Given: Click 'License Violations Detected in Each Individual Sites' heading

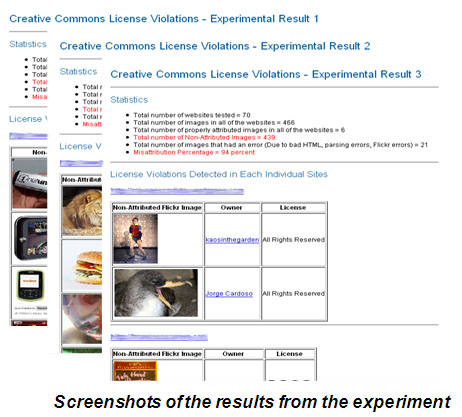Looking at the screenshot, I should click(x=219, y=174).
